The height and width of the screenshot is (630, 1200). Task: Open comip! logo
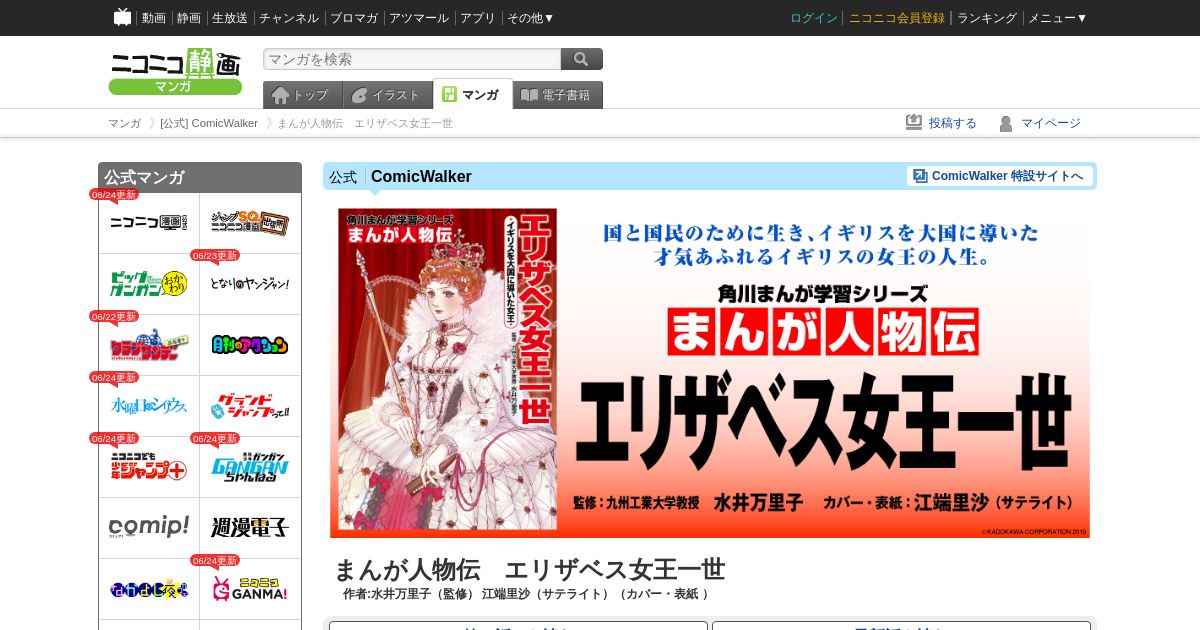tap(149, 528)
